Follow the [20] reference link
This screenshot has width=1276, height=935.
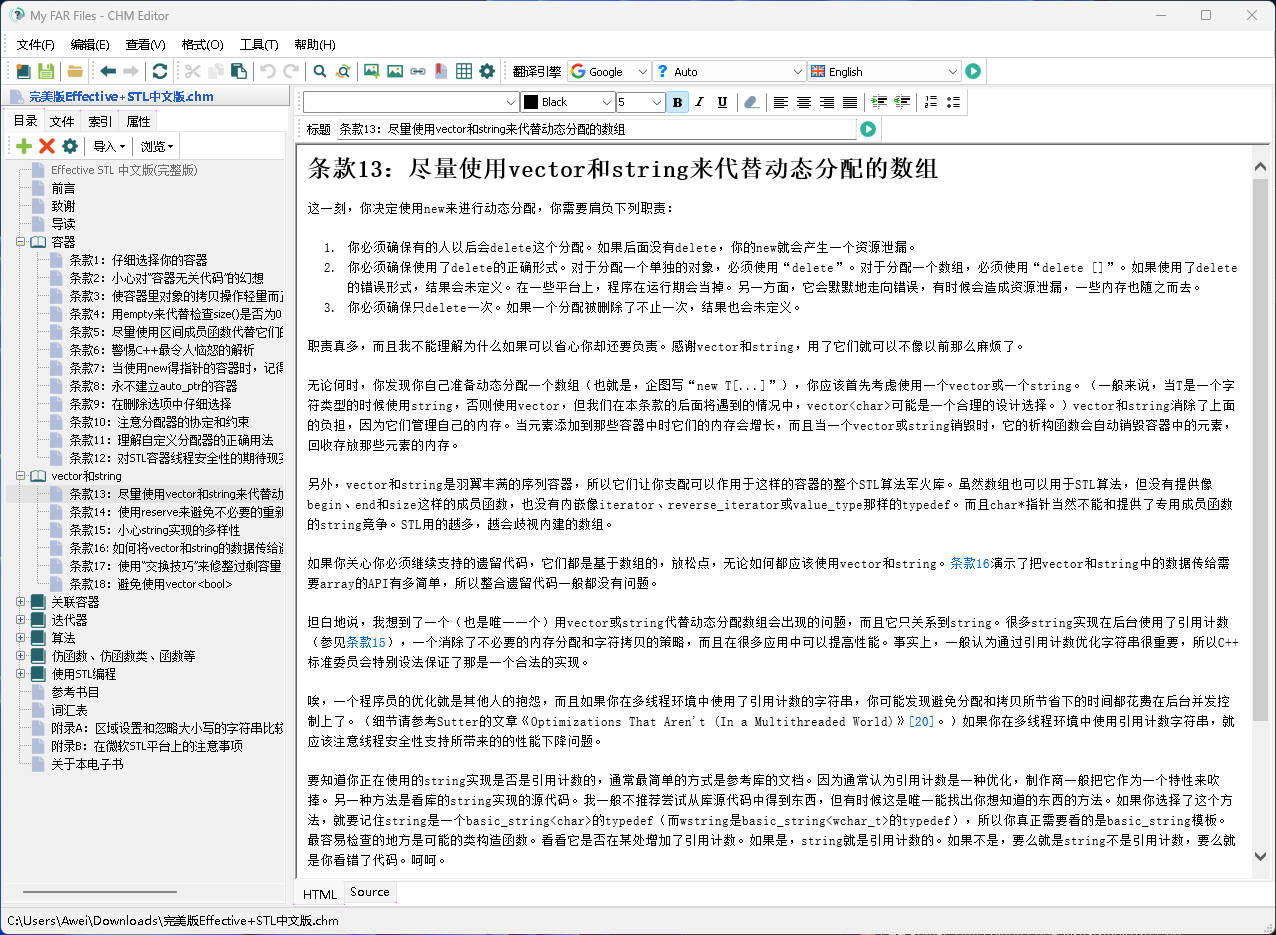click(x=920, y=721)
